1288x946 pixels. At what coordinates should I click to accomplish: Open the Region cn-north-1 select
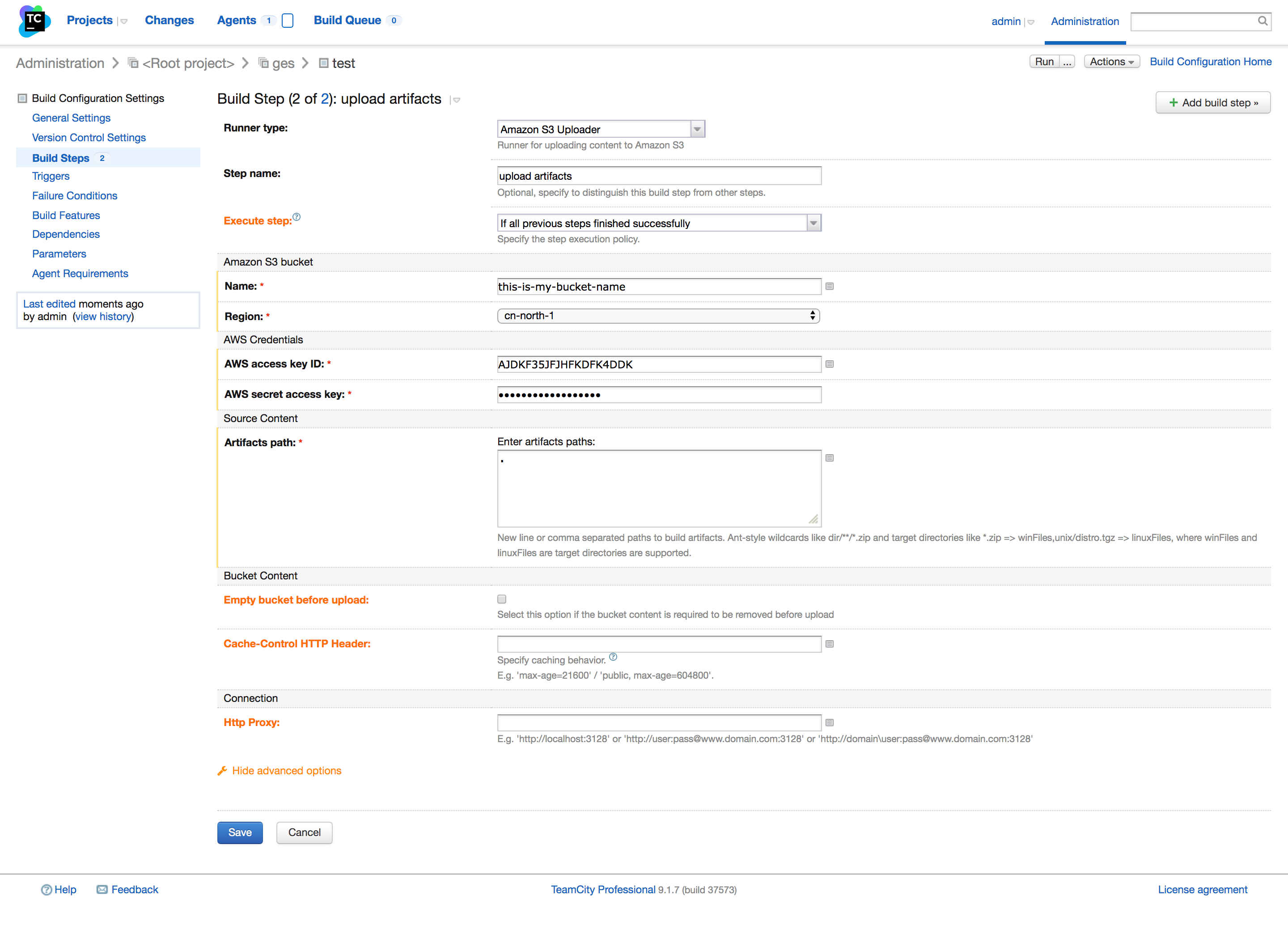(658, 316)
